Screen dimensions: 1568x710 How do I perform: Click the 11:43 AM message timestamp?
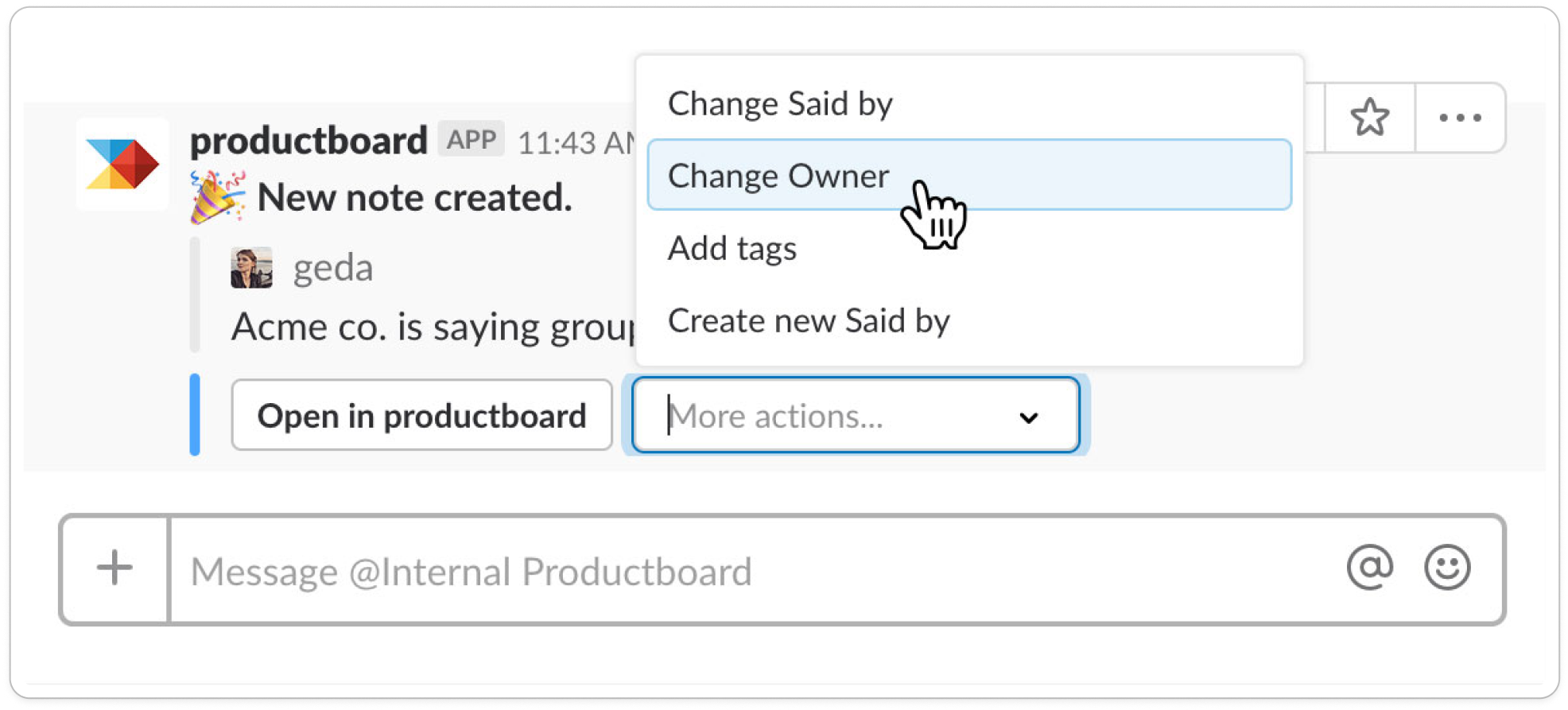(576, 143)
